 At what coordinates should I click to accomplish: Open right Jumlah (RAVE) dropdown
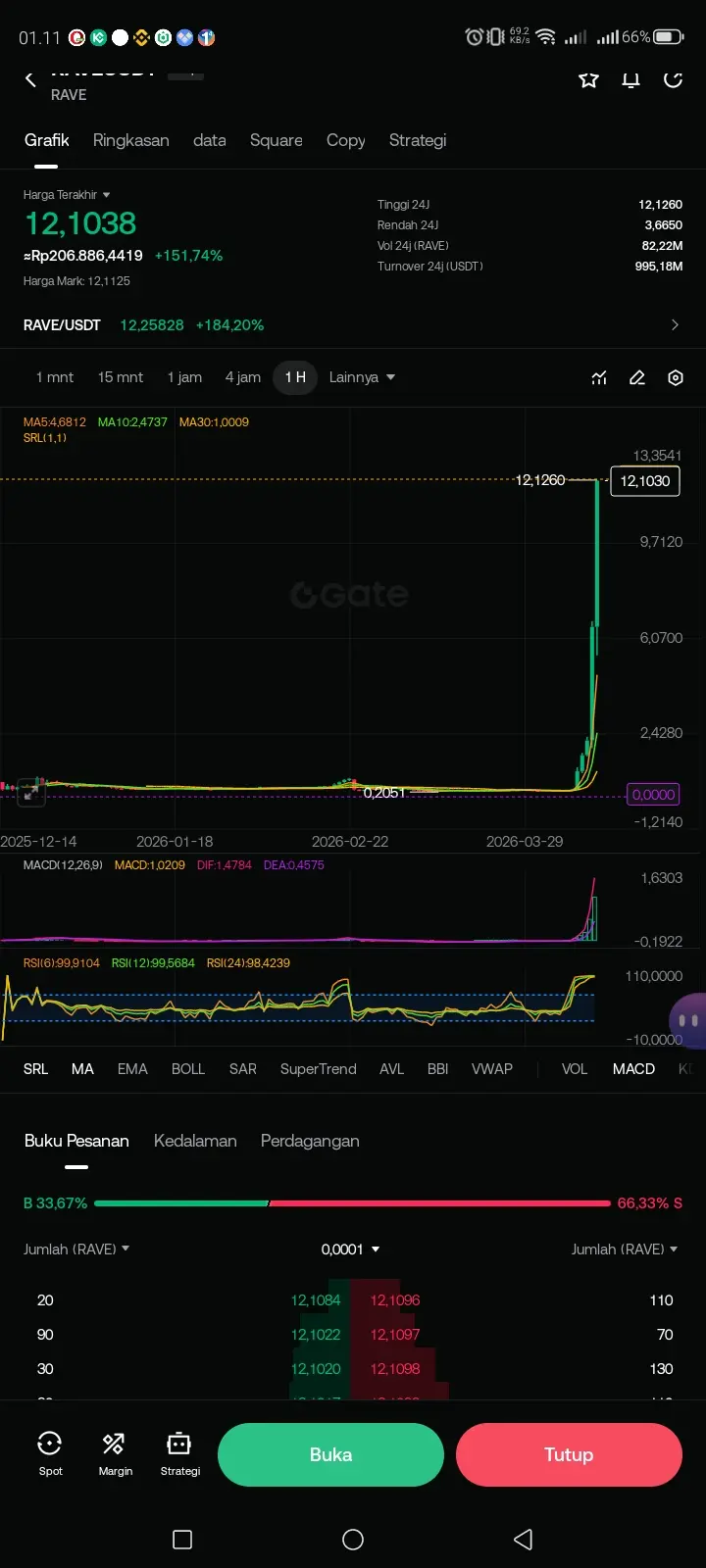click(625, 1249)
